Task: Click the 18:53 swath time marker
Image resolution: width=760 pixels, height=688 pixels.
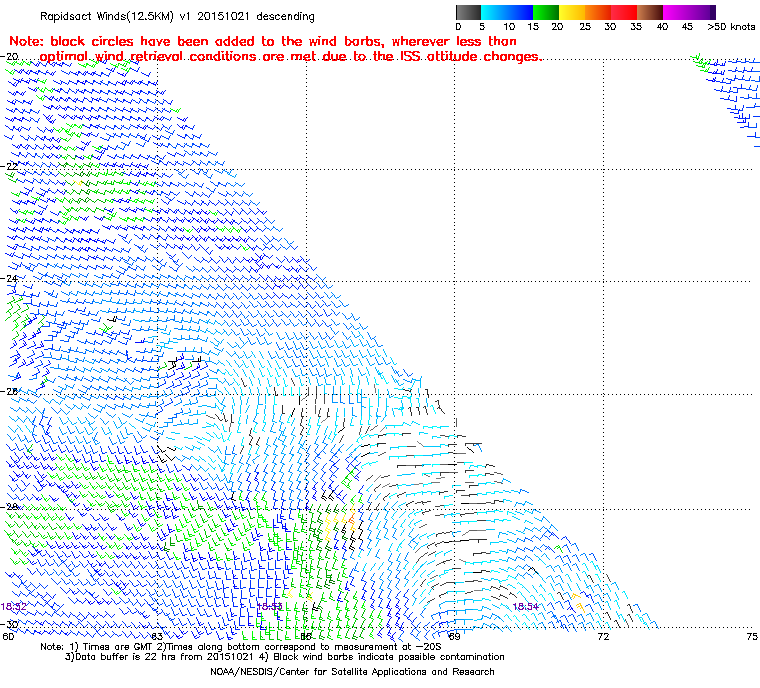Action: [269, 607]
